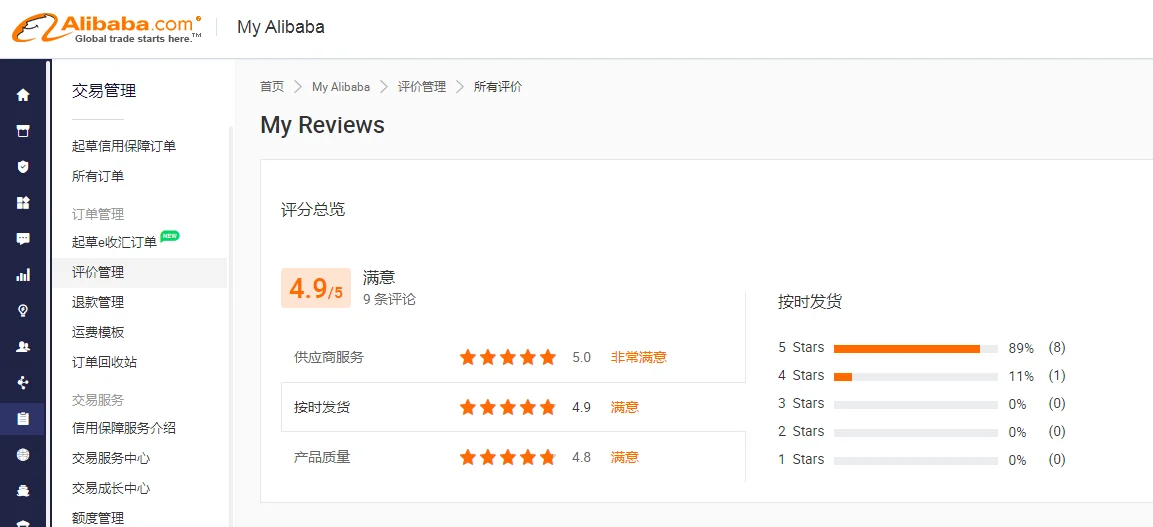Go to 运费模板 in the side menu

click(x=98, y=332)
